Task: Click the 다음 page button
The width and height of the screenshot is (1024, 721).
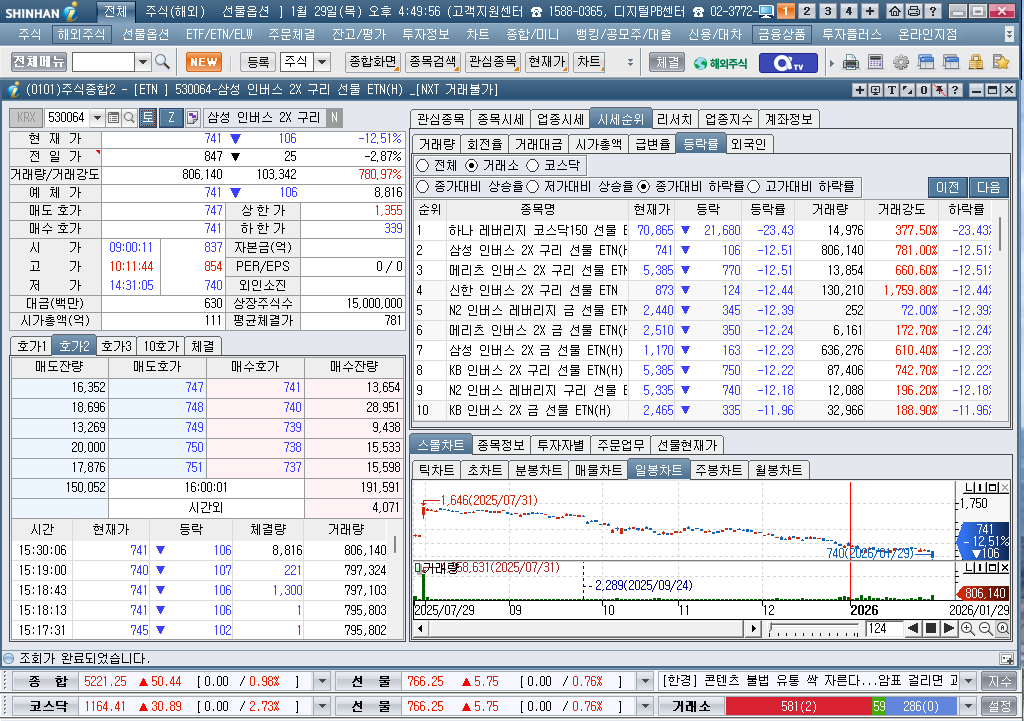Action: (x=988, y=187)
